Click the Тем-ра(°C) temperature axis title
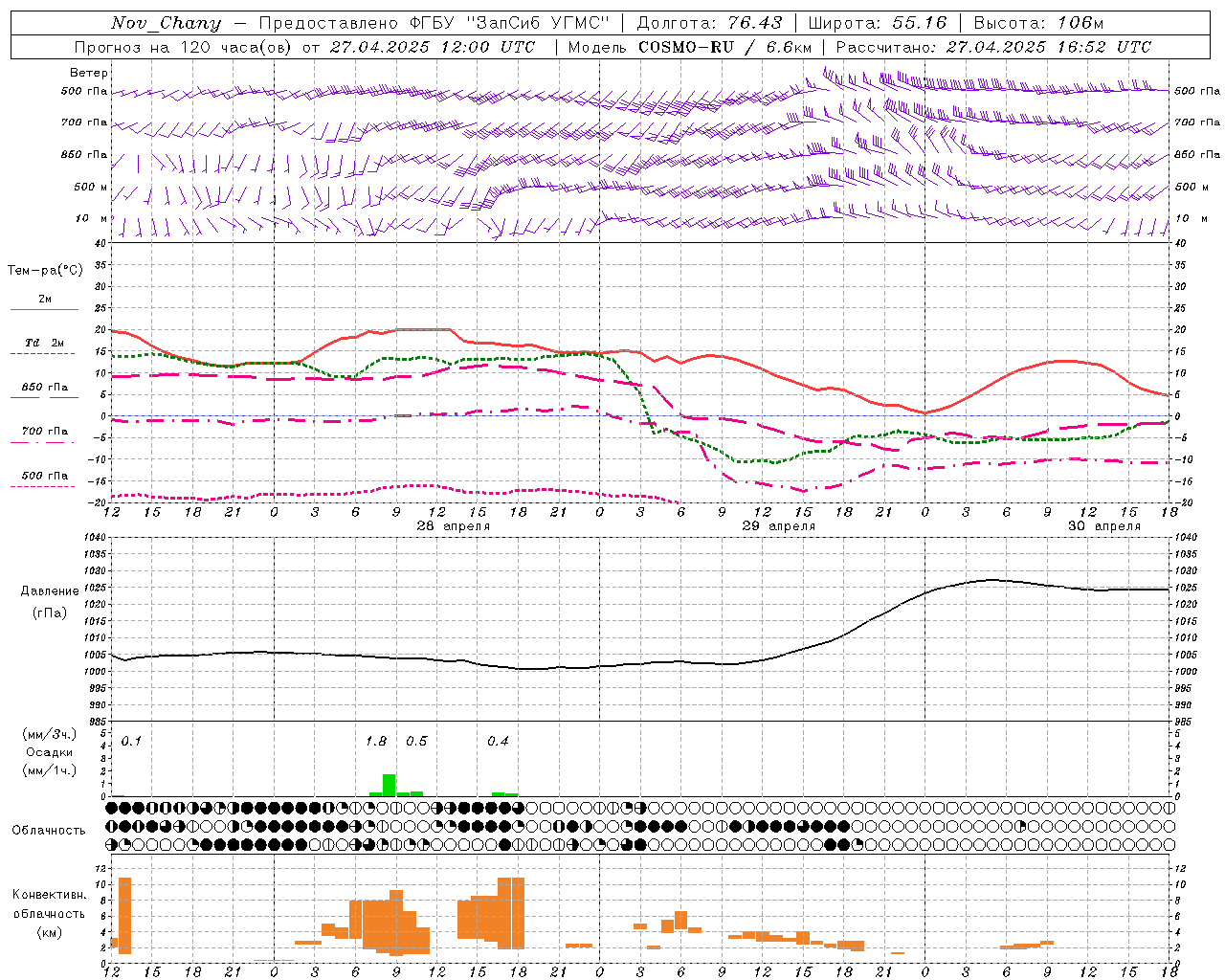The width and height of the screenshot is (1225, 980). coord(45,271)
